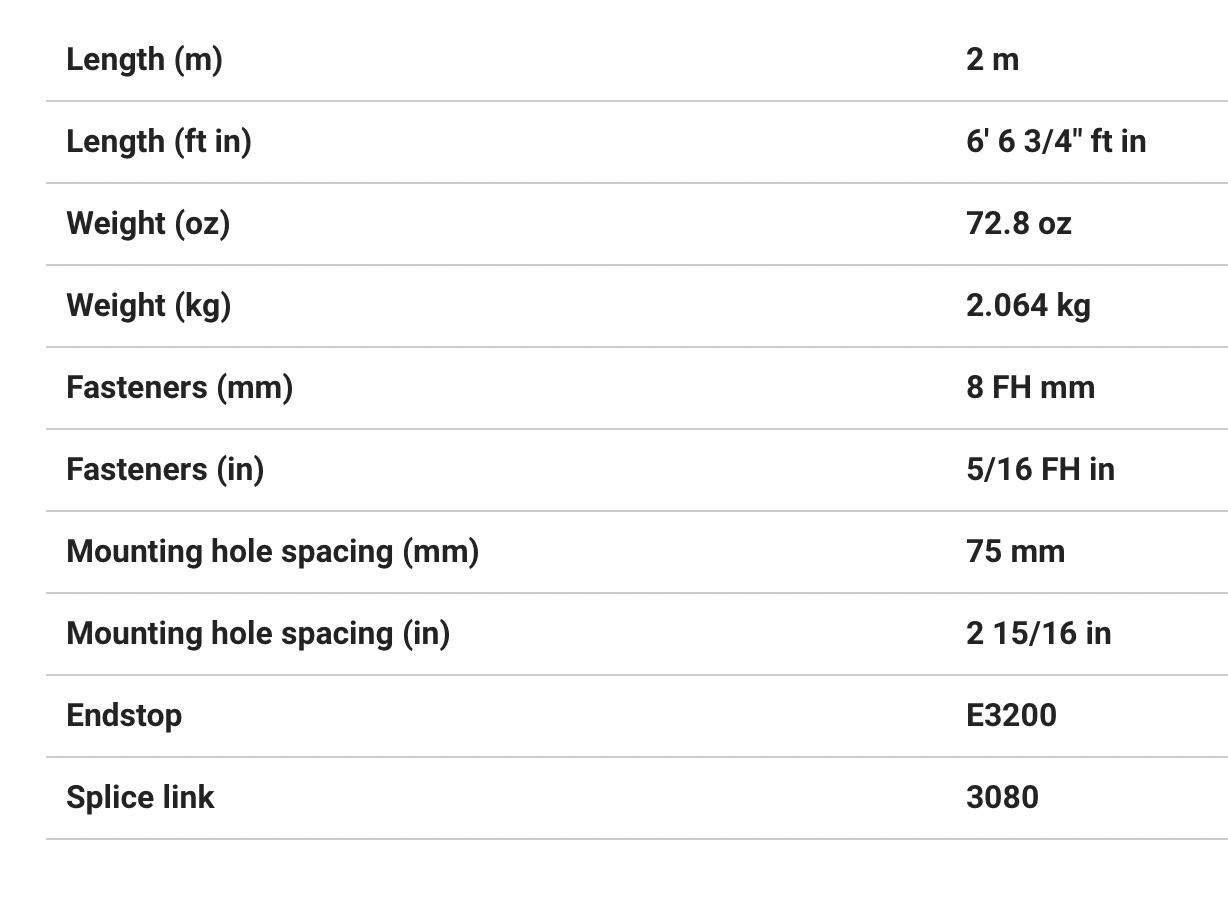The width and height of the screenshot is (1228, 916).
Task: Select the Length (ft in) label
Action: coord(158,142)
